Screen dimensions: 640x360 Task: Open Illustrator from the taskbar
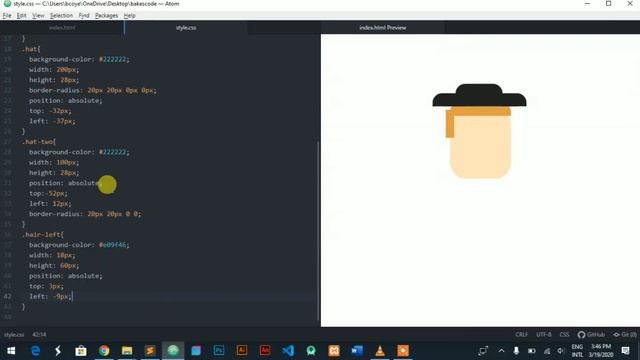click(x=242, y=351)
